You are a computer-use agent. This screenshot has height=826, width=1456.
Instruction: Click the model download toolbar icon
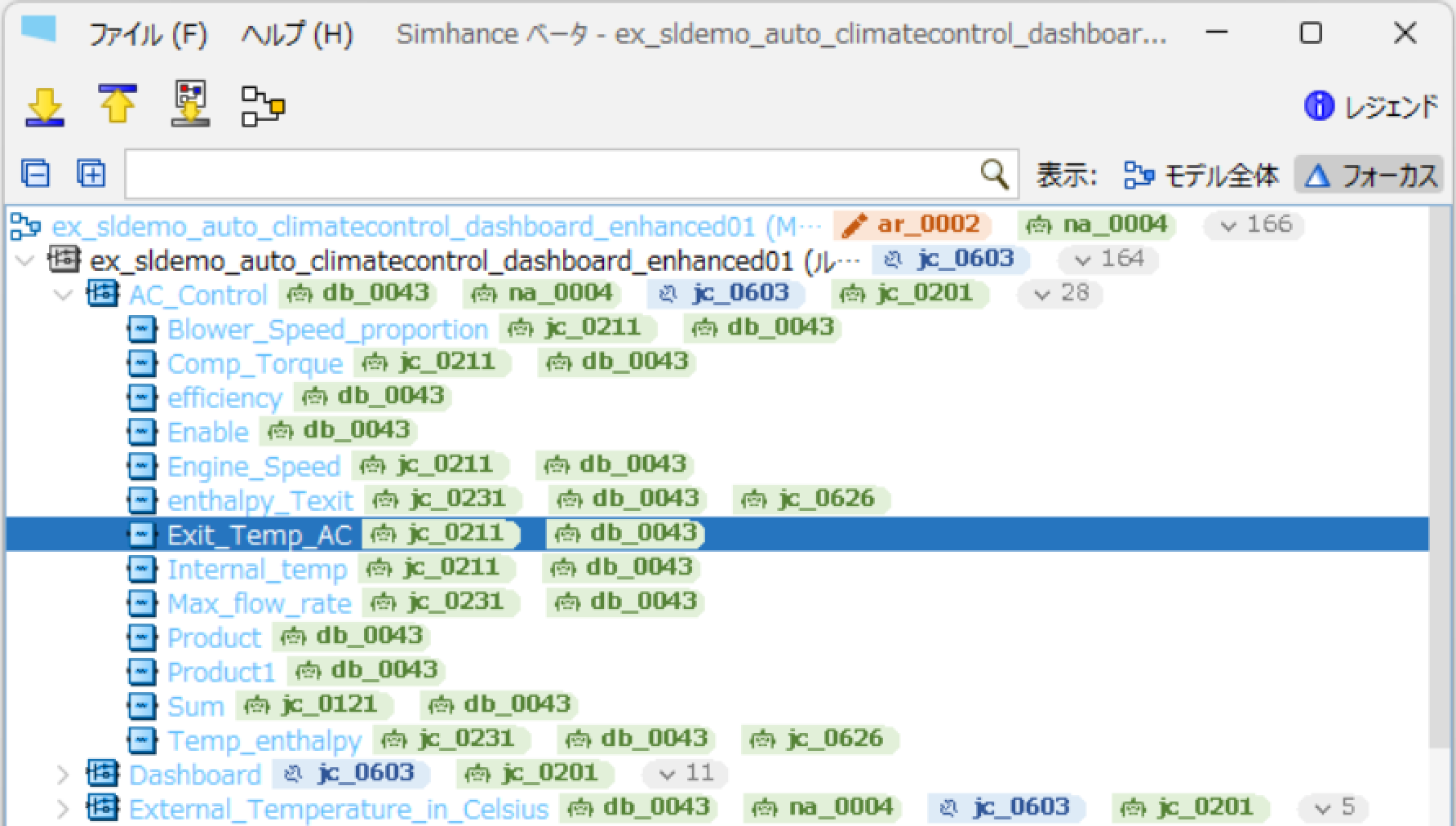tap(191, 104)
